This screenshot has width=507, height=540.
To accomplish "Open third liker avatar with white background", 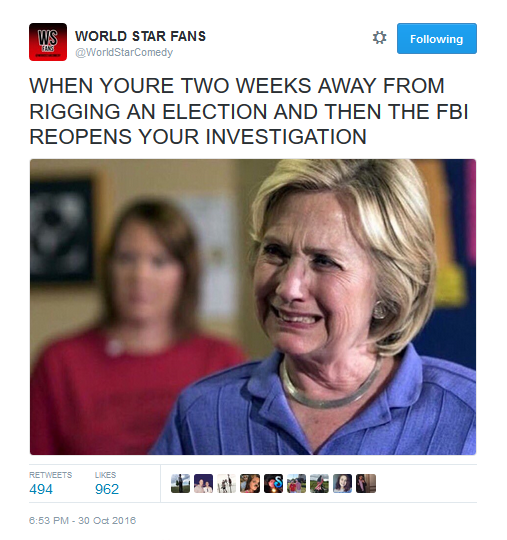I will coord(227,484).
